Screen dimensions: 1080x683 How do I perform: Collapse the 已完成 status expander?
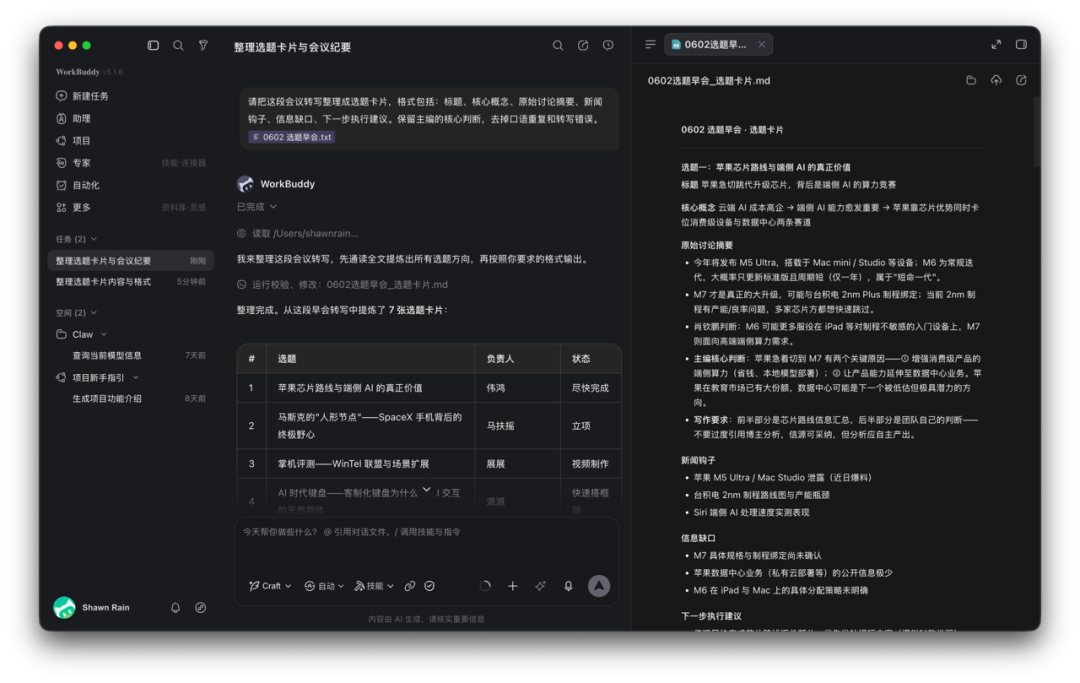257,207
